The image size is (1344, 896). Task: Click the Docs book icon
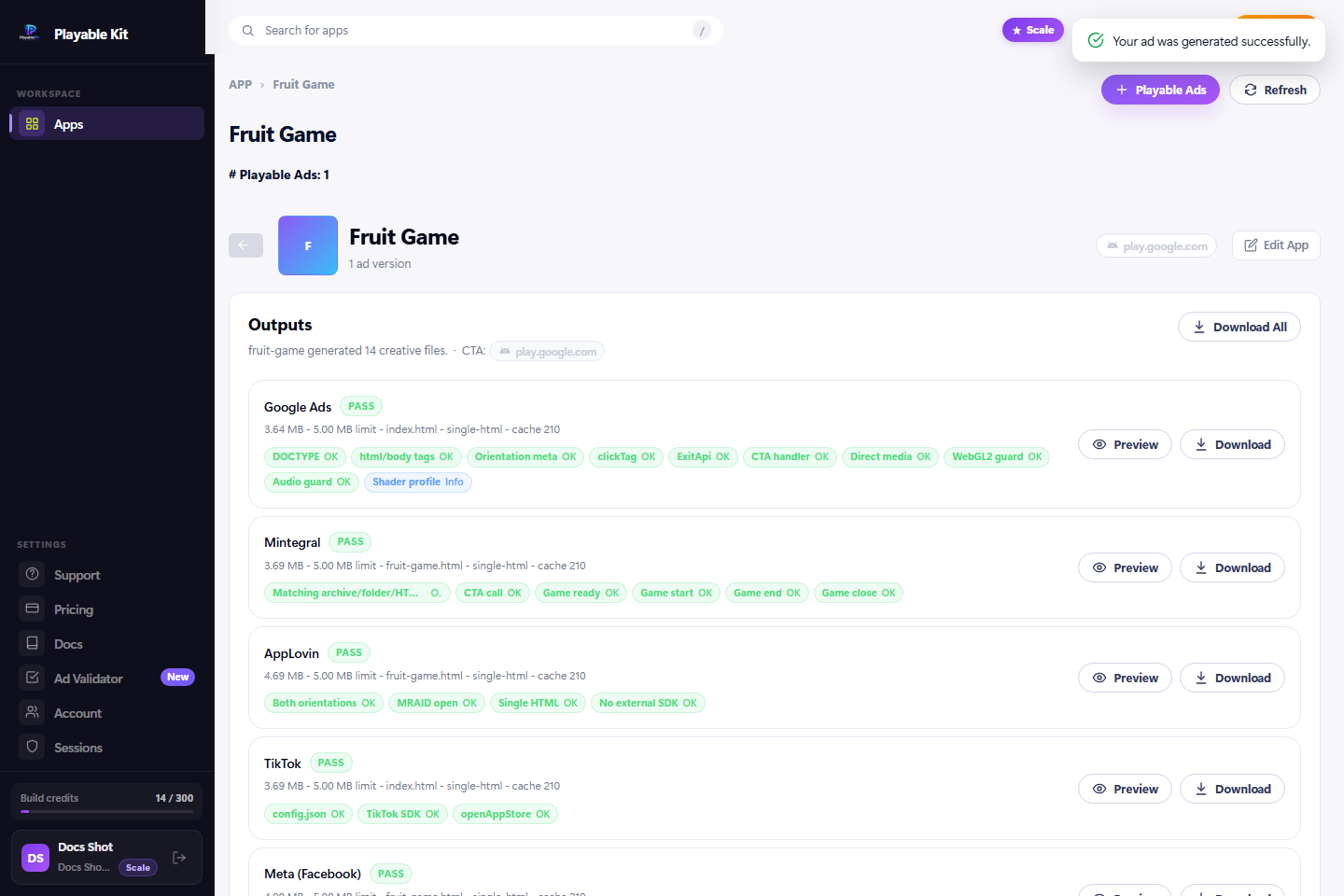(32, 643)
